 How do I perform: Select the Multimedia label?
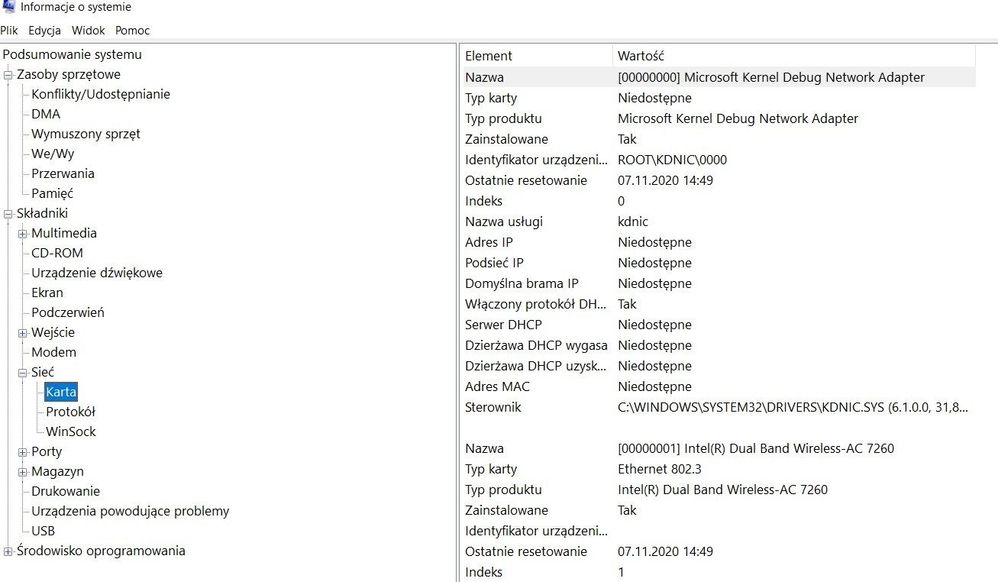pyautogui.click(x=64, y=233)
